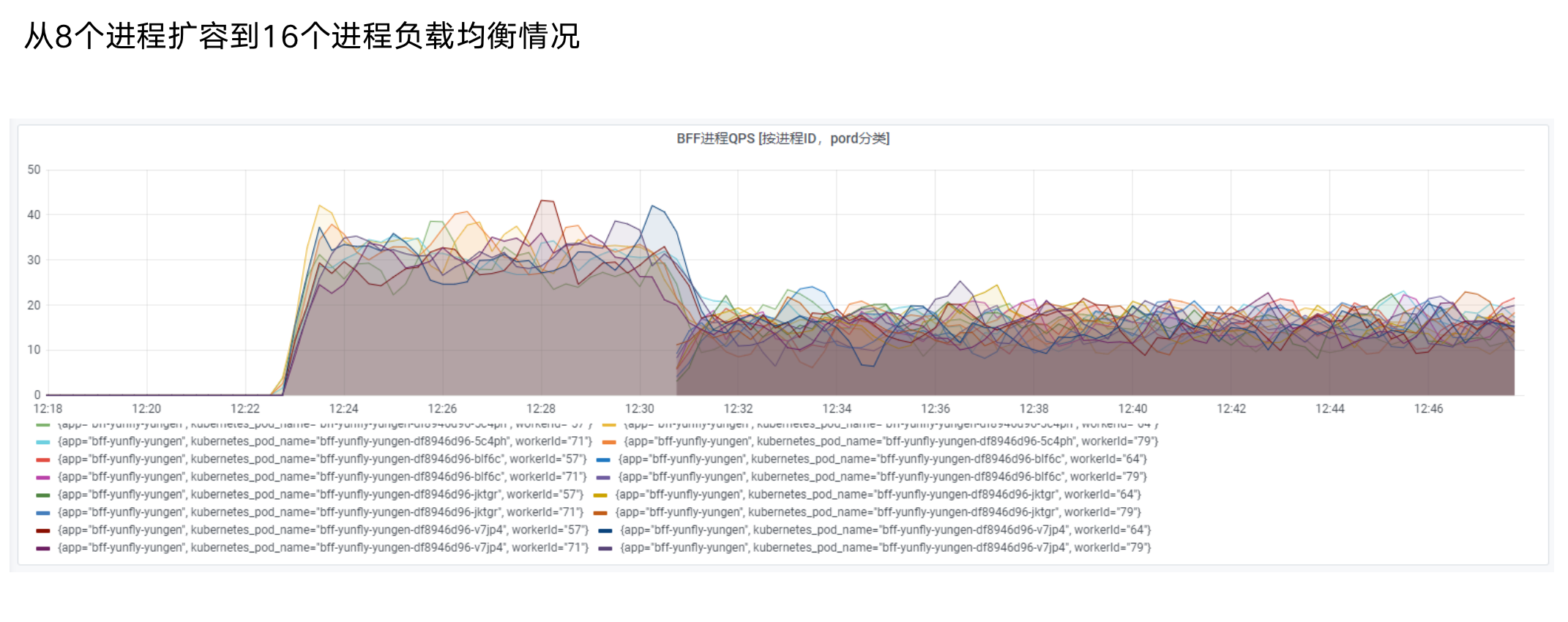Toggle series label blf6c workerId="71"
The height and width of the screenshot is (622, 1568).
coord(322,476)
